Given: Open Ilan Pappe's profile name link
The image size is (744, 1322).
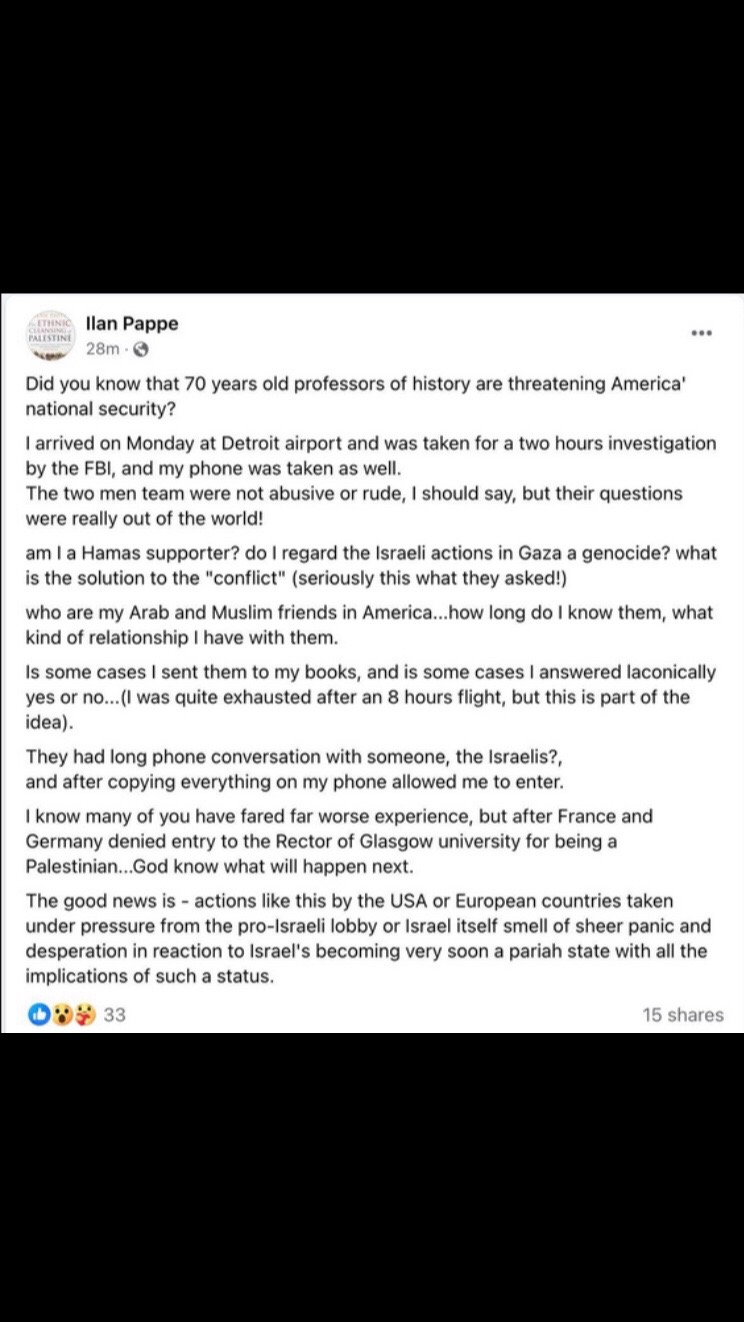Looking at the screenshot, I should click(132, 324).
